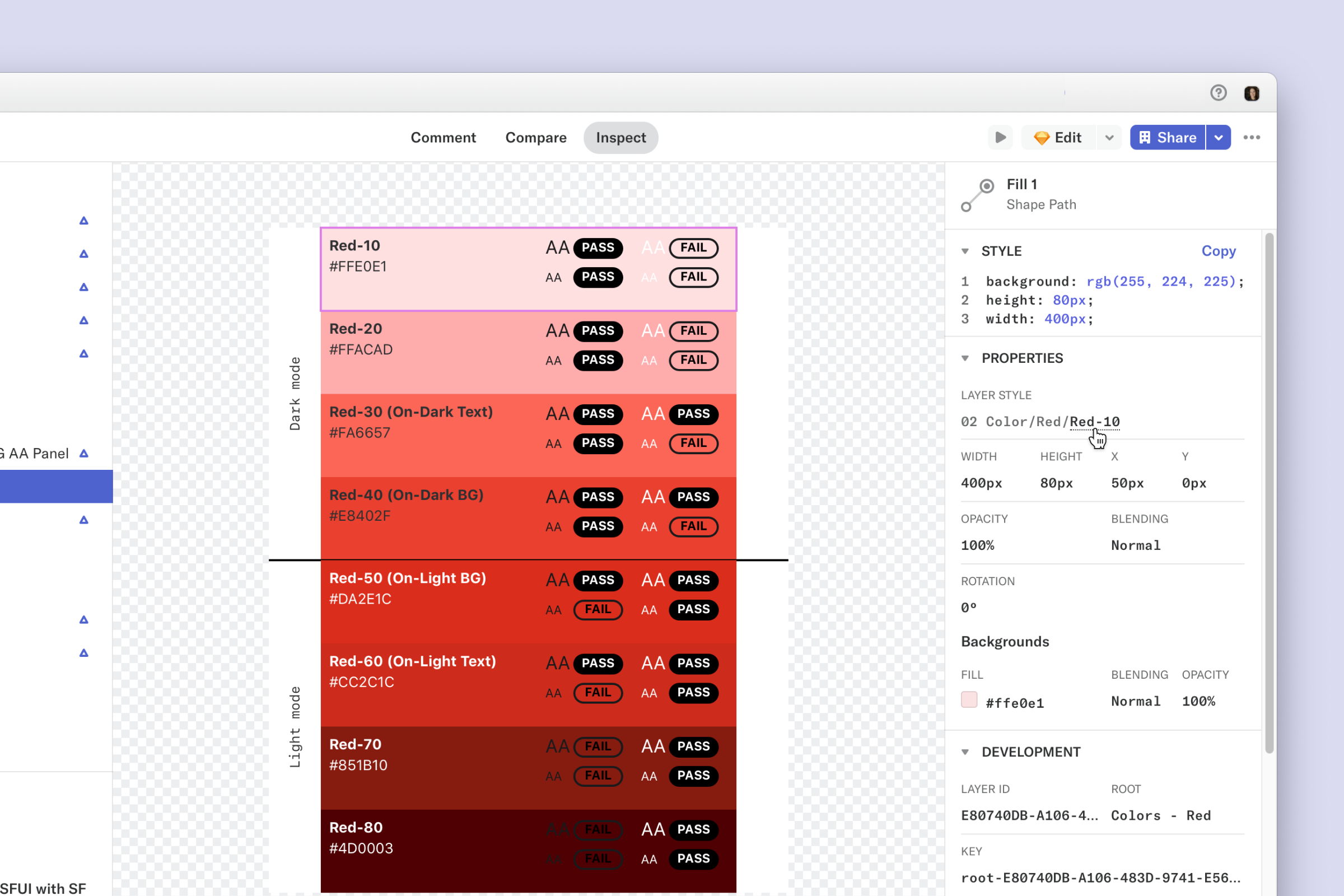Viewport: 1344px width, 896px height.
Task: Open the Edit dropdown arrow
Action: click(x=1109, y=138)
